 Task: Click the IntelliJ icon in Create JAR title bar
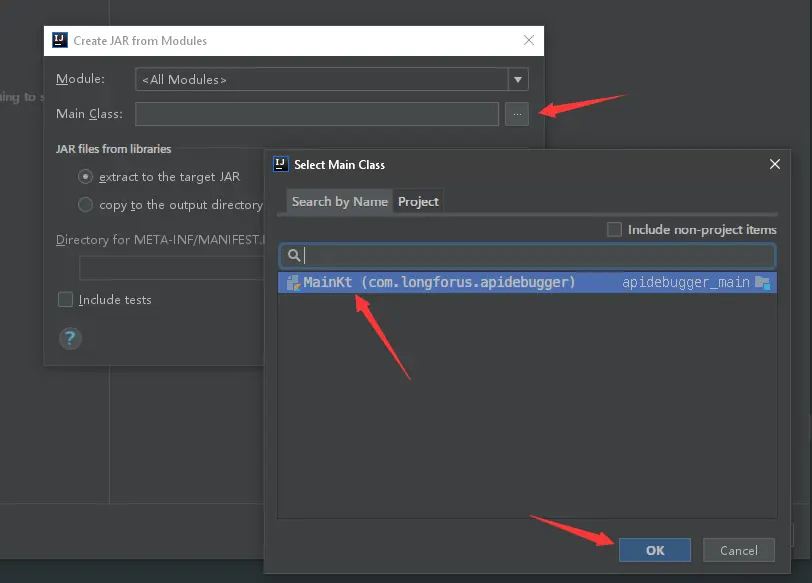[60, 40]
